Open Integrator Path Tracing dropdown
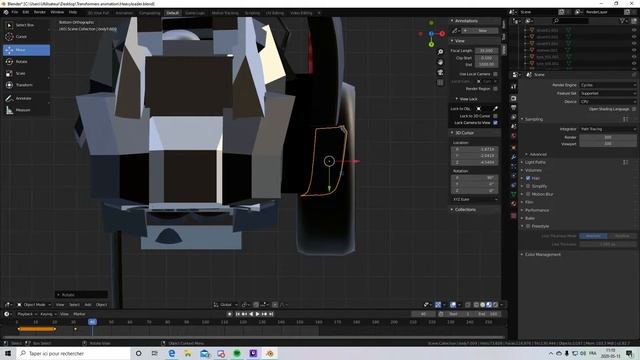The height and width of the screenshot is (360, 640). [x=608, y=129]
